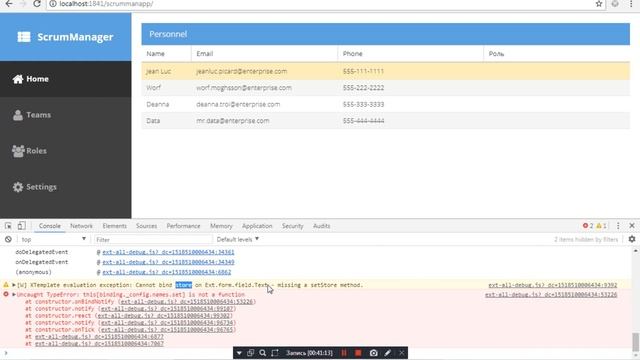Click the Home house icon
Viewport: 640px width, 360px height.
(x=18, y=79)
